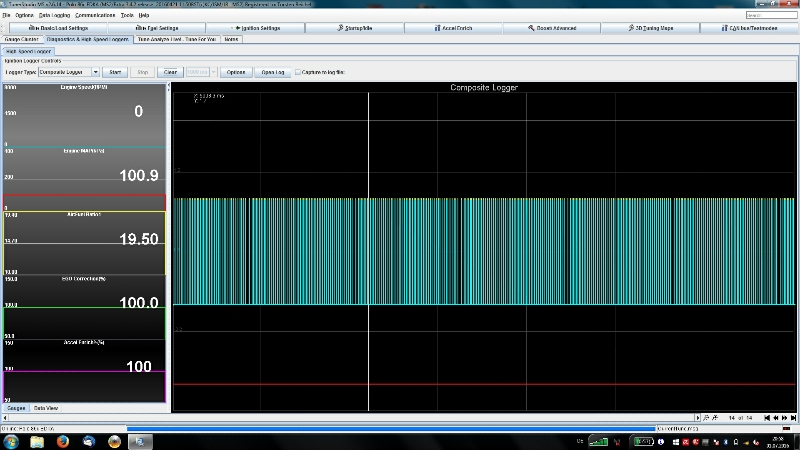Expand the Logger Type dropdown arrow
The width and height of the screenshot is (800, 450).
95,72
